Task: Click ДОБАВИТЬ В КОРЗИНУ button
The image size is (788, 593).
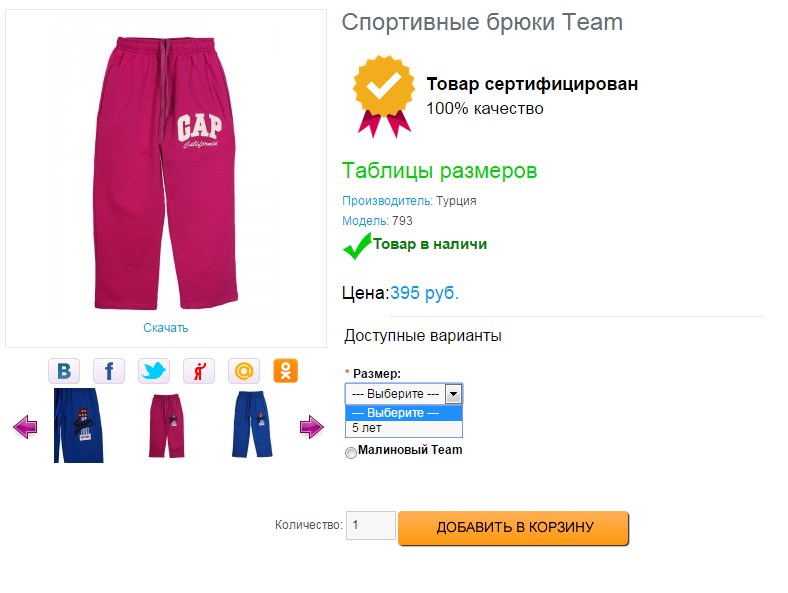Action: 513,527
